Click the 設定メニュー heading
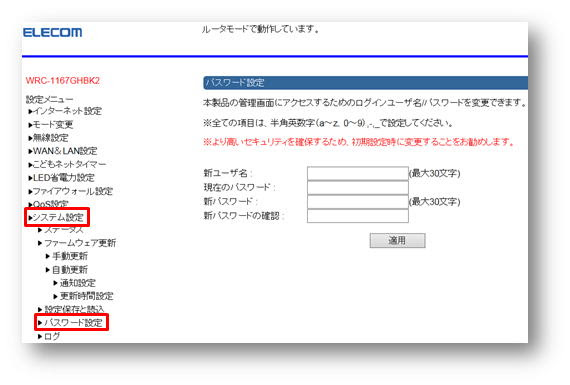This screenshot has height=385, width=570. click(x=49, y=99)
